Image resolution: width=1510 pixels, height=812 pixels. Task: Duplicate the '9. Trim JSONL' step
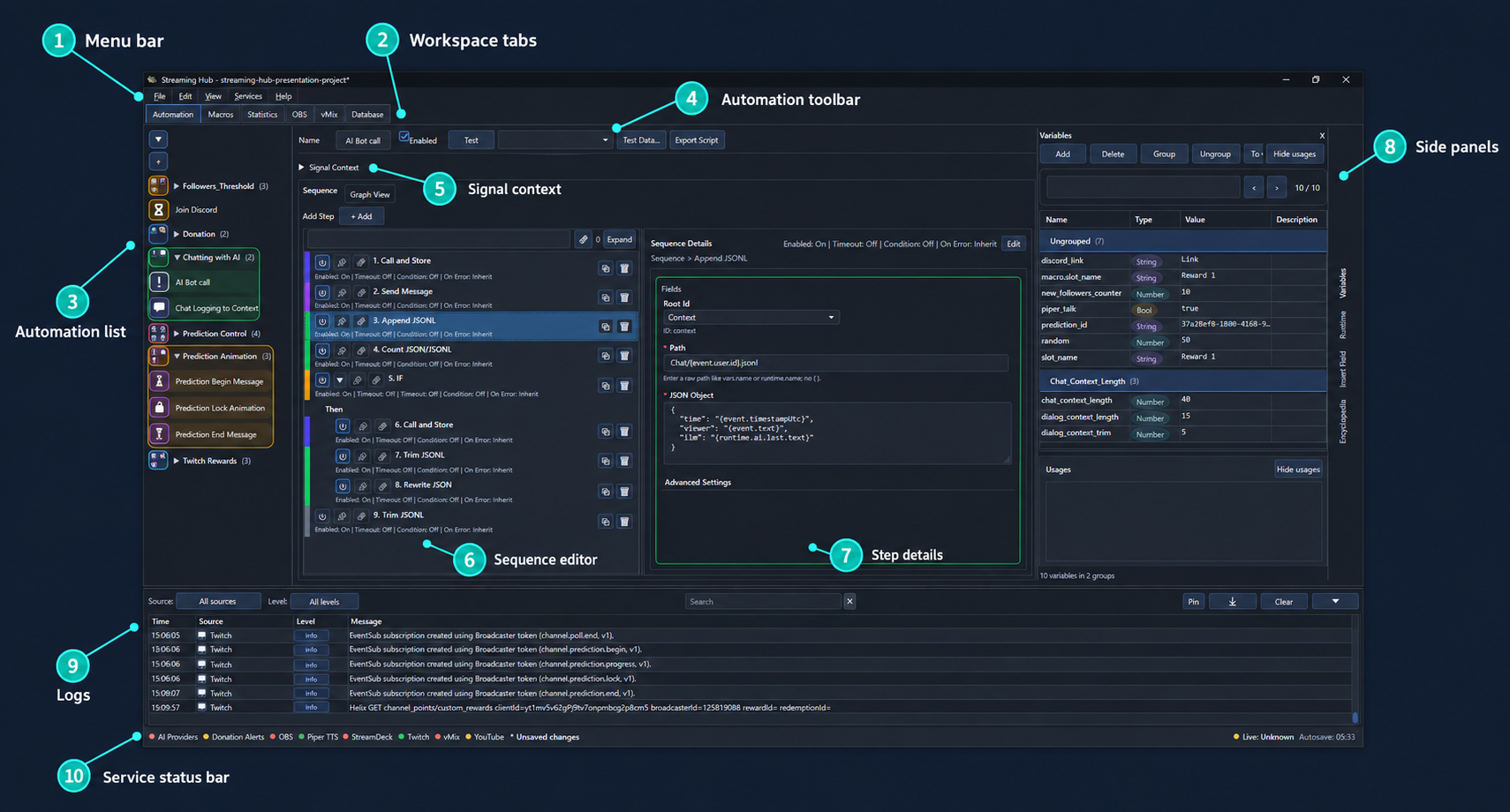pos(606,522)
